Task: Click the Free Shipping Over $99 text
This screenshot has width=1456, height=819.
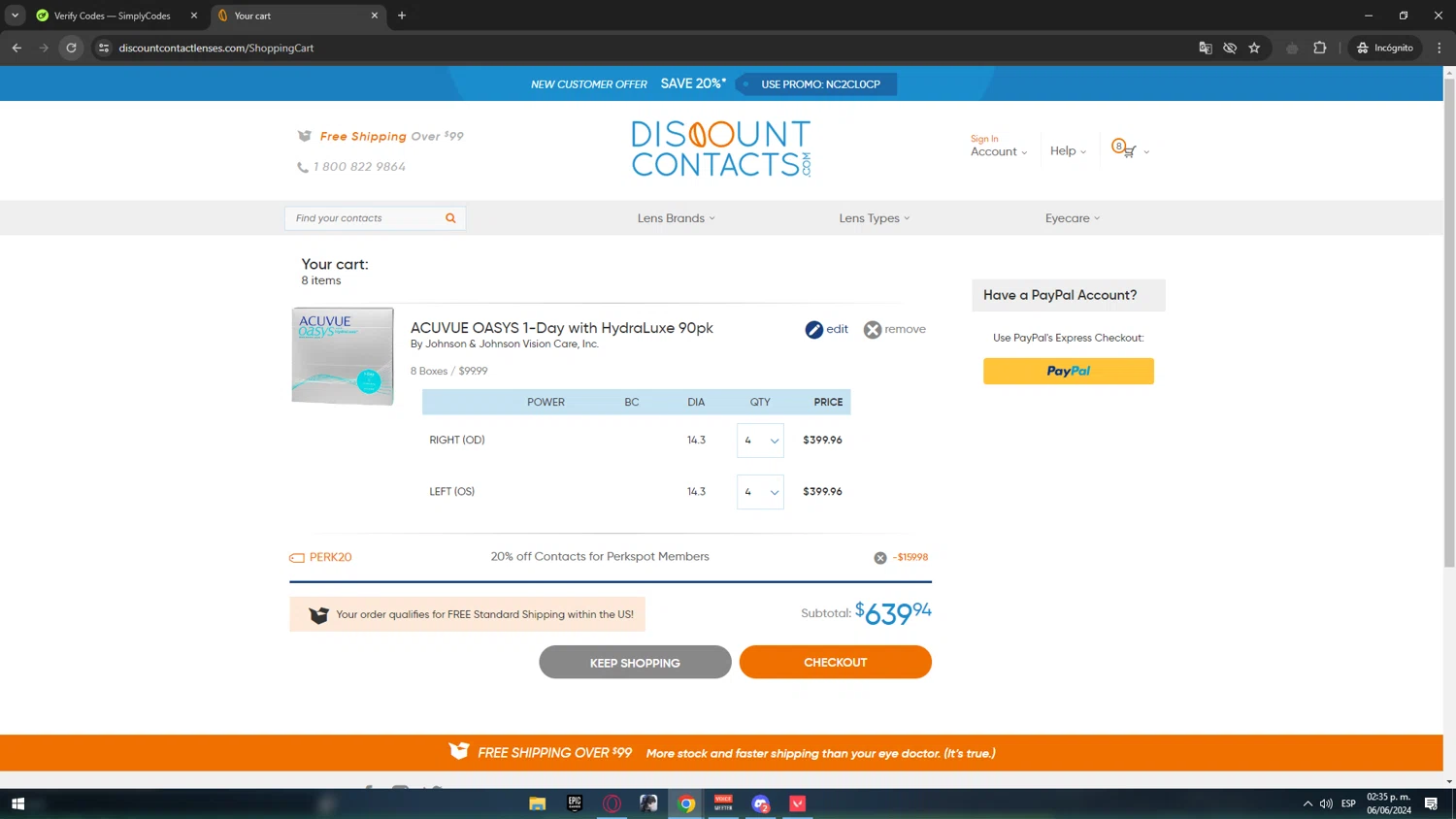Action: (391, 137)
